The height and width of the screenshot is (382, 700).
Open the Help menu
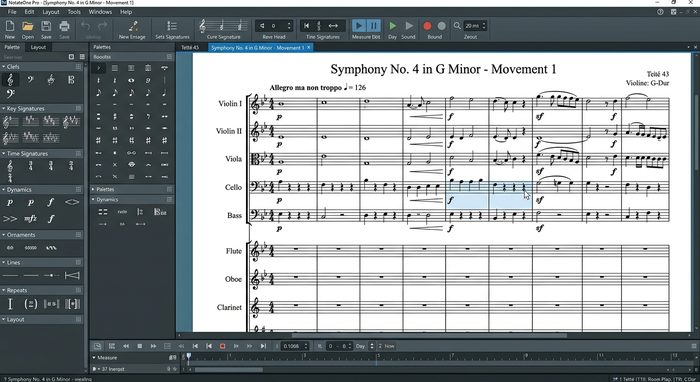[126, 12]
